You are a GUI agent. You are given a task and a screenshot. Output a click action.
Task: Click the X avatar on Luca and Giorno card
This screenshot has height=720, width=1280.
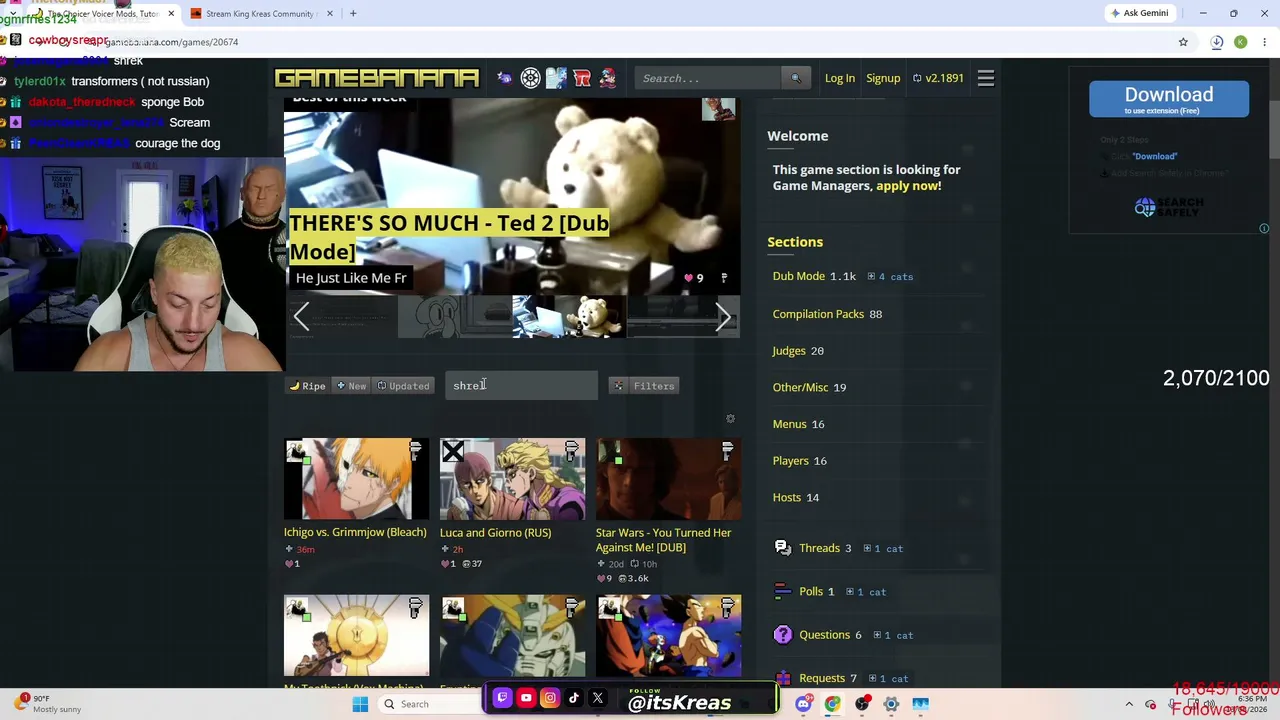453,452
